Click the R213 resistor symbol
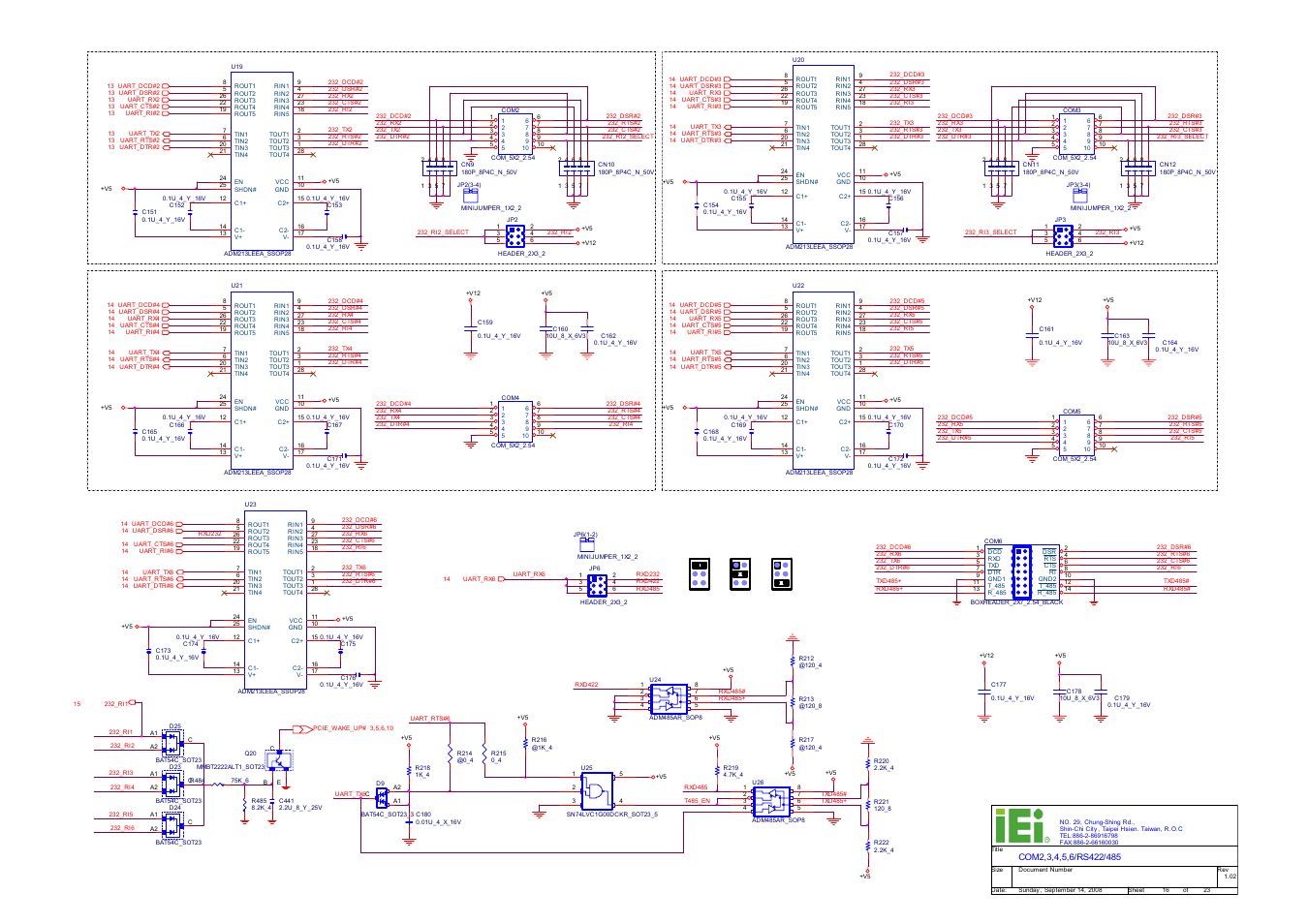This screenshot has width=1308, height=924. point(793,702)
